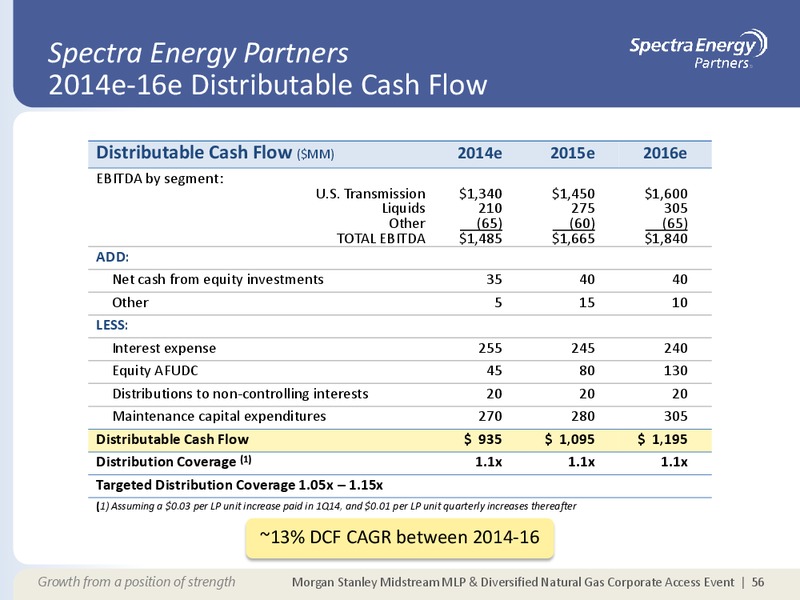Click the 'ADD:' section label
The height and width of the screenshot is (600, 800).
point(112,257)
